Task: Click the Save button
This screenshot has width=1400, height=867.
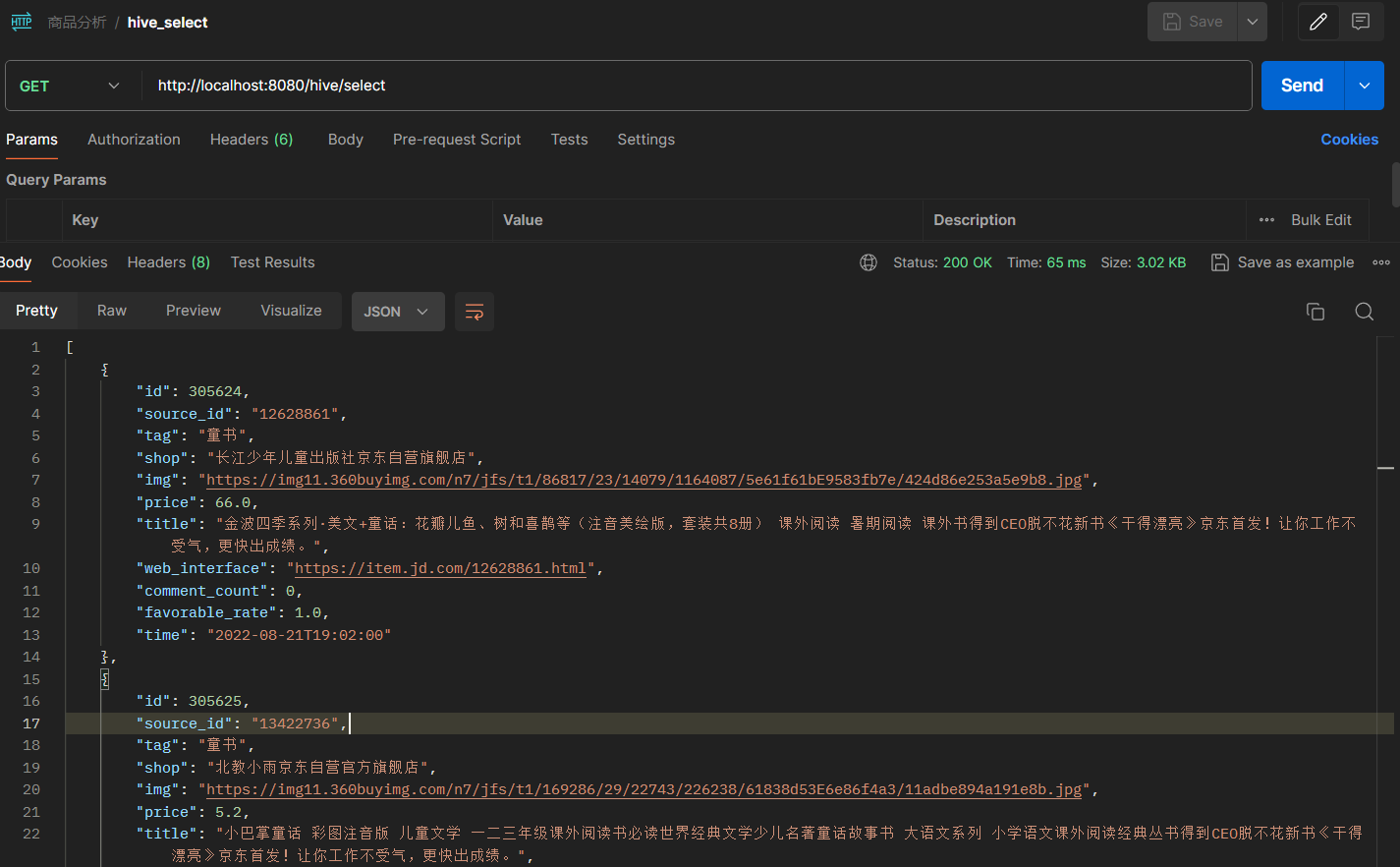Action: (1193, 22)
